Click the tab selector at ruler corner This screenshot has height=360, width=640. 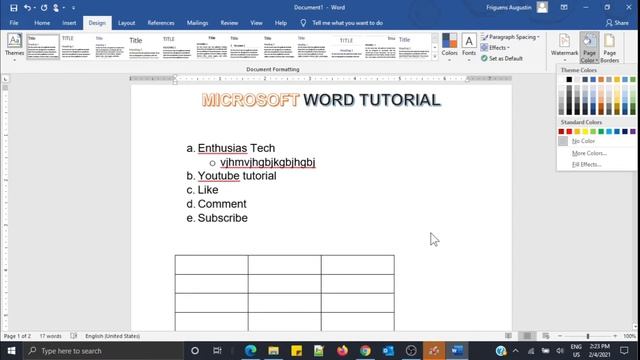[5, 79]
